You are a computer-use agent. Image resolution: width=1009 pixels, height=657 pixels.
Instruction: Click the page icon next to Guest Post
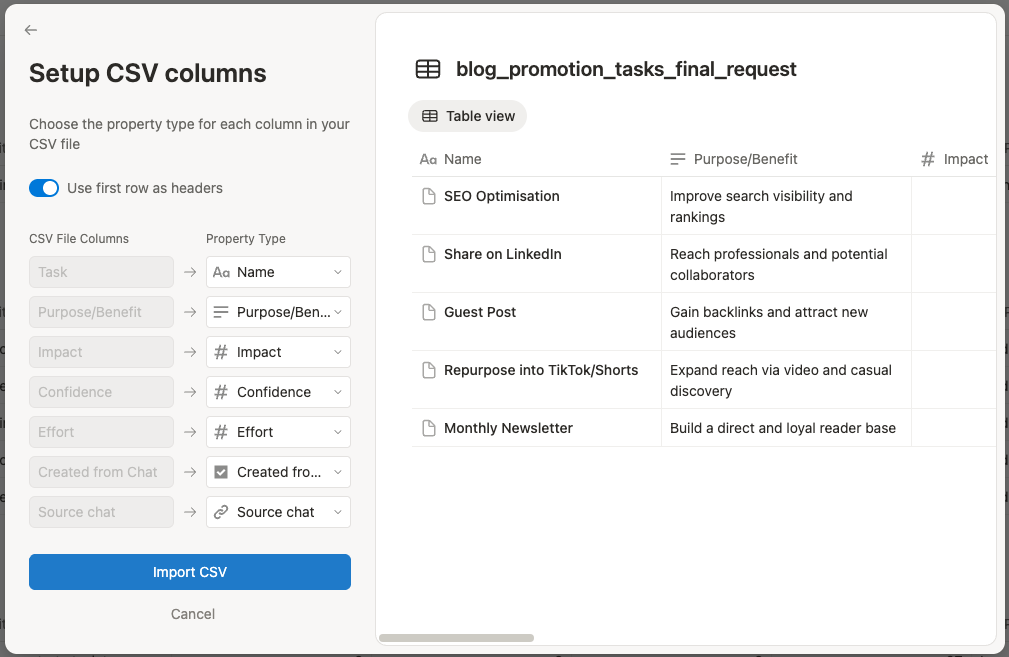[427, 312]
